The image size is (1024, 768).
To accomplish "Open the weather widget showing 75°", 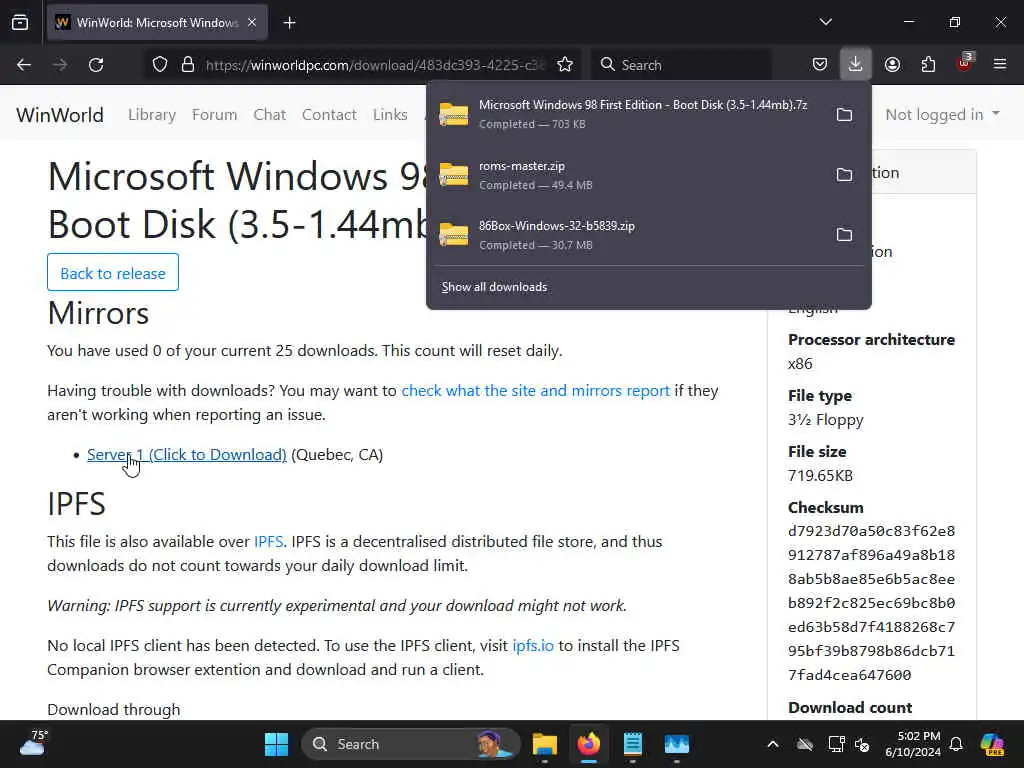I will [x=33, y=743].
